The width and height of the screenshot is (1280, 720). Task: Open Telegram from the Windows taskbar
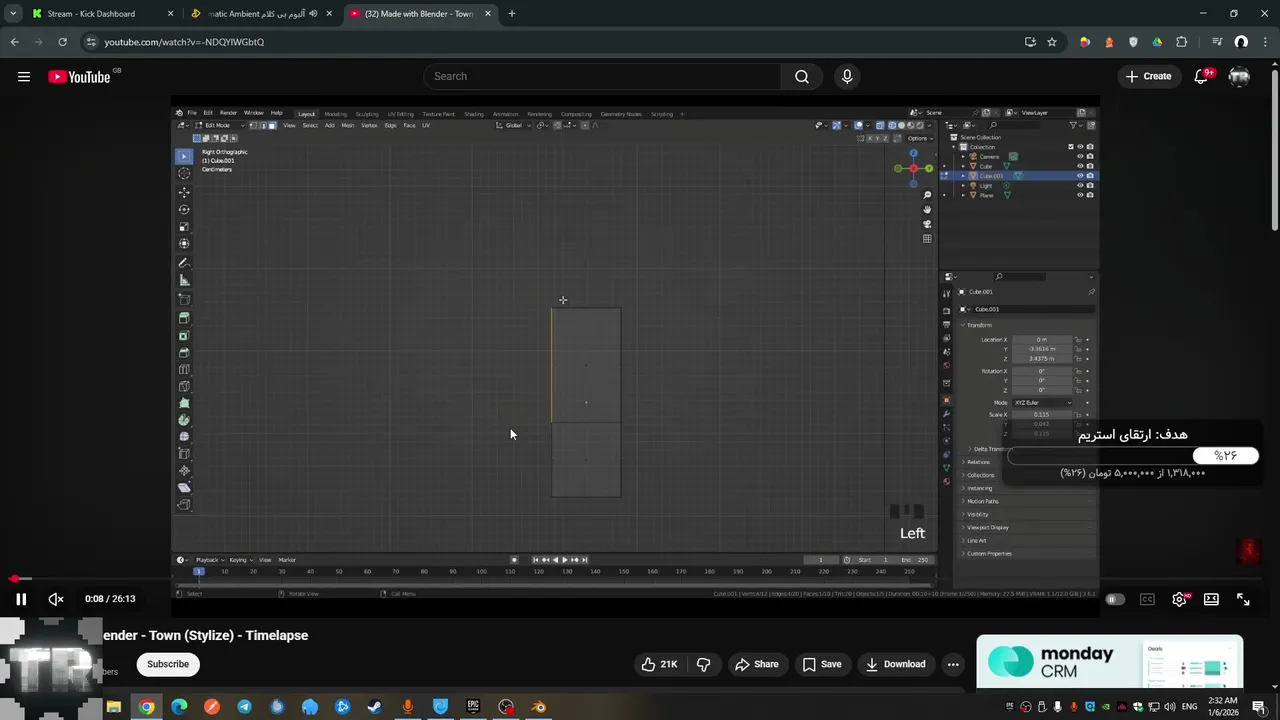point(244,707)
